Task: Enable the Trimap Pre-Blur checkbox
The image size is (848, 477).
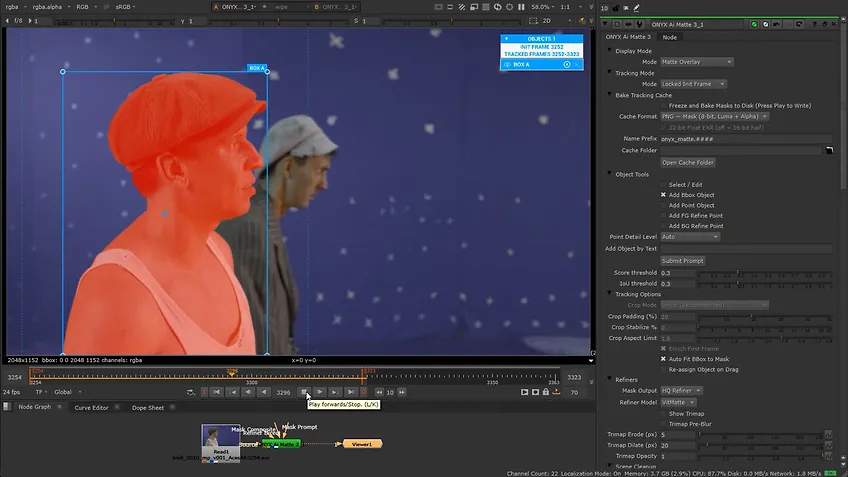Action: 664,425
